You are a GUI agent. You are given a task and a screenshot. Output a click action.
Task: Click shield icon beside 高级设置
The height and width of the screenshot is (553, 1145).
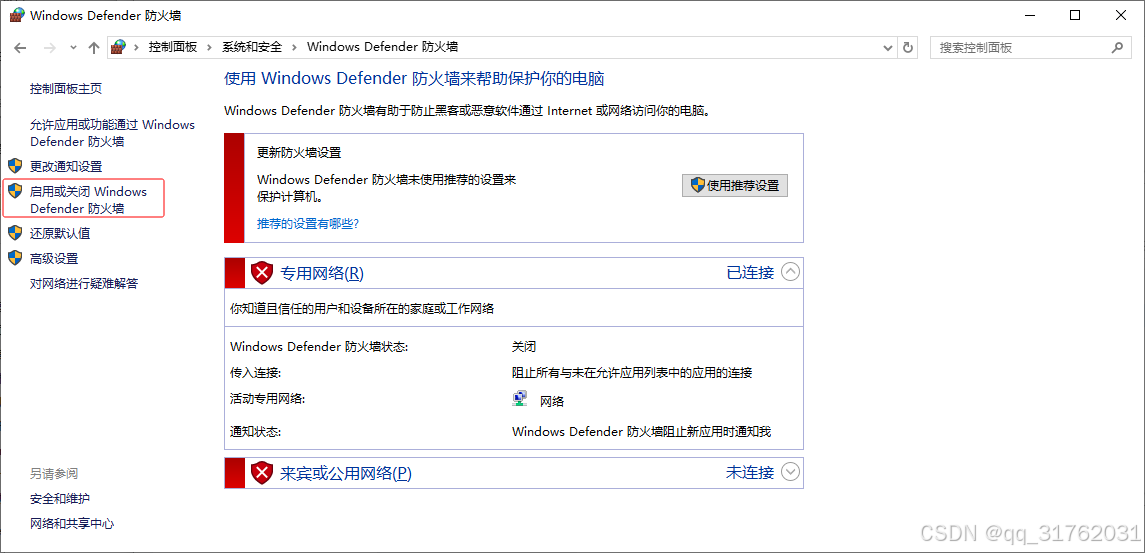(x=15, y=258)
